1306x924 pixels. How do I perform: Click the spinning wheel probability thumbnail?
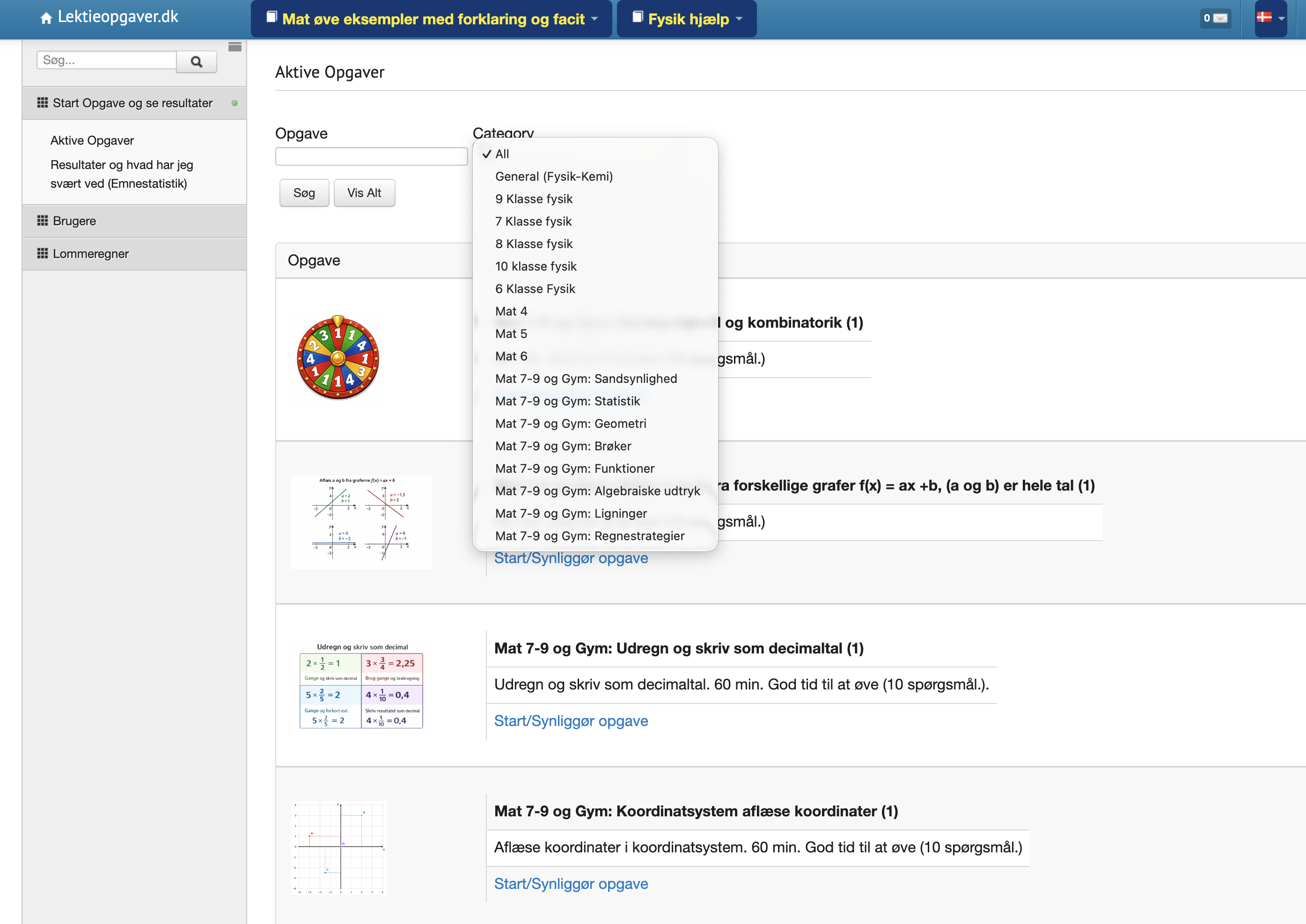click(338, 359)
